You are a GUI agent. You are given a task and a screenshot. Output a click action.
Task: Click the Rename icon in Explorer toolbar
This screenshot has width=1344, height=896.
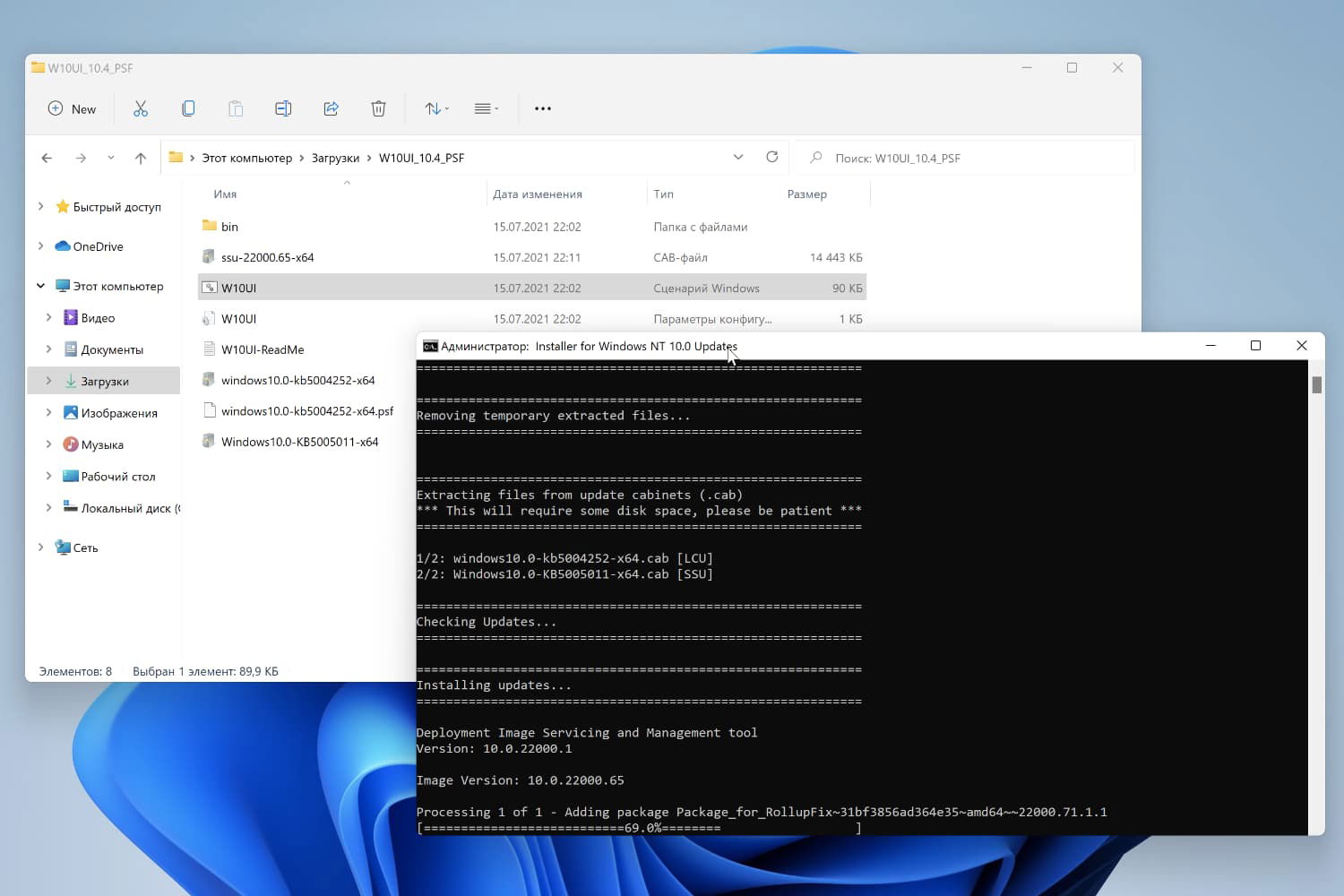[x=283, y=108]
